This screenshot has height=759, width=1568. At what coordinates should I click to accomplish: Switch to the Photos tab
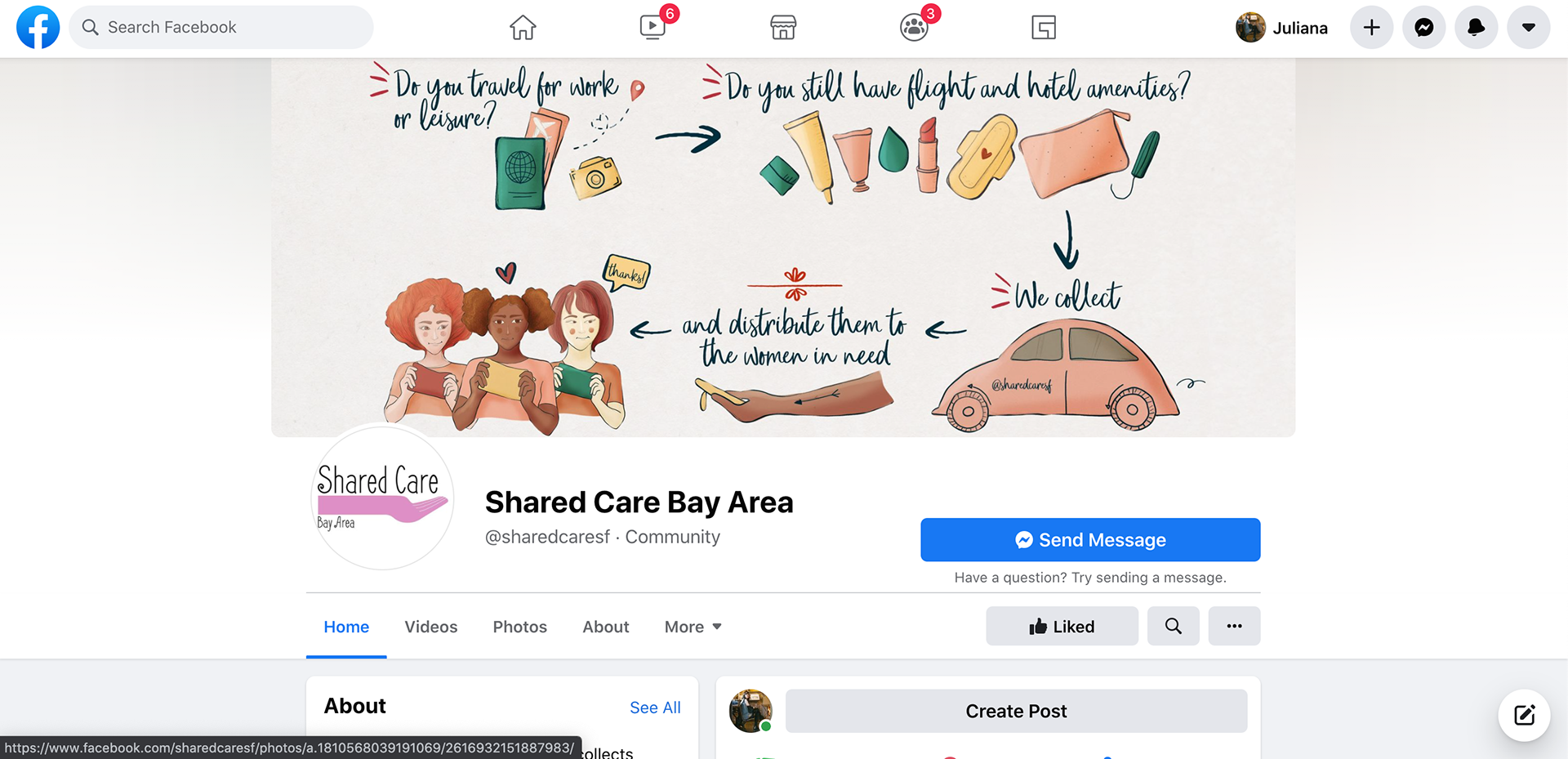click(x=520, y=627)
